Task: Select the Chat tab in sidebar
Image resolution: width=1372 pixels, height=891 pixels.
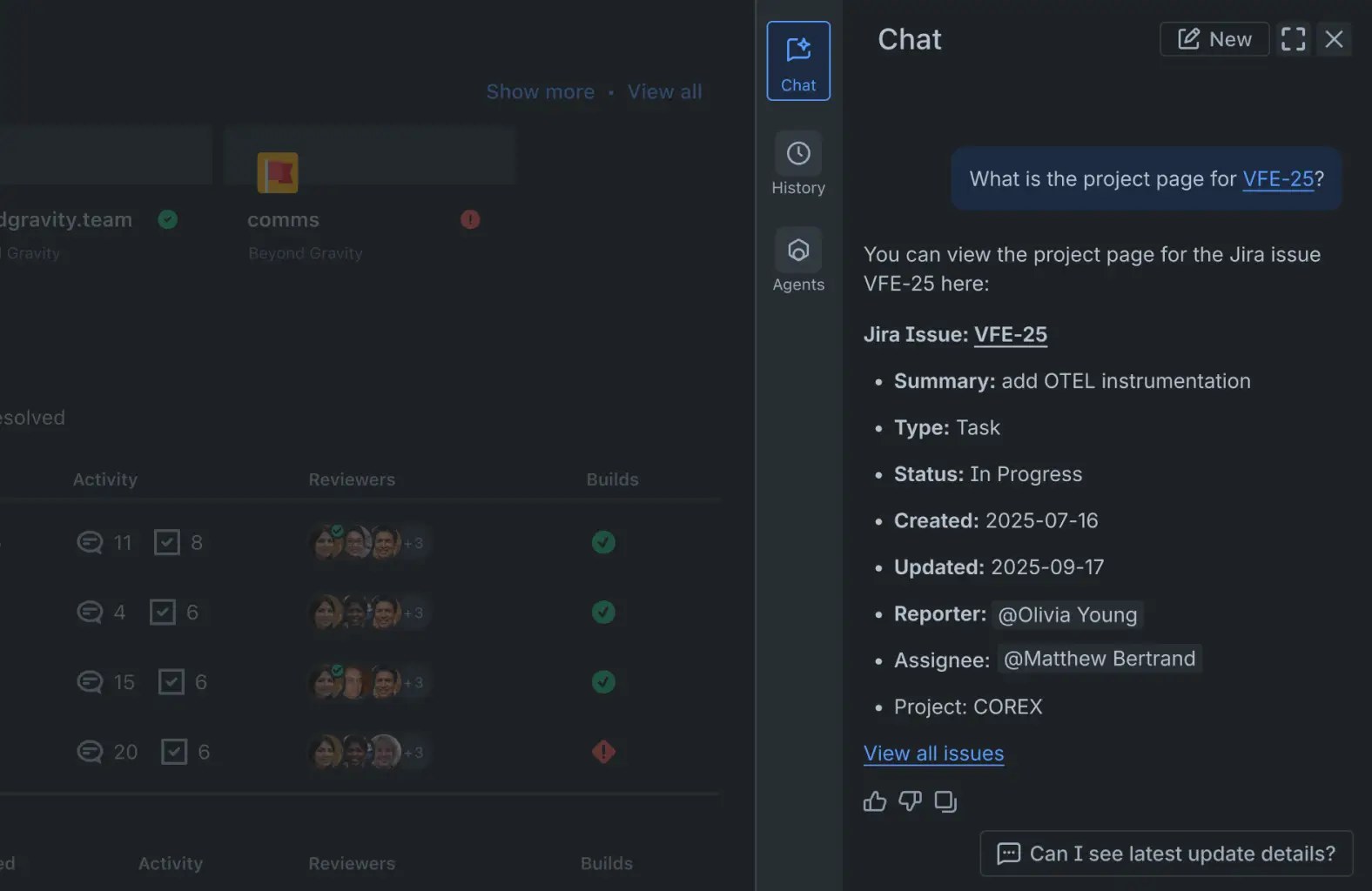Action: coord(798,61)
